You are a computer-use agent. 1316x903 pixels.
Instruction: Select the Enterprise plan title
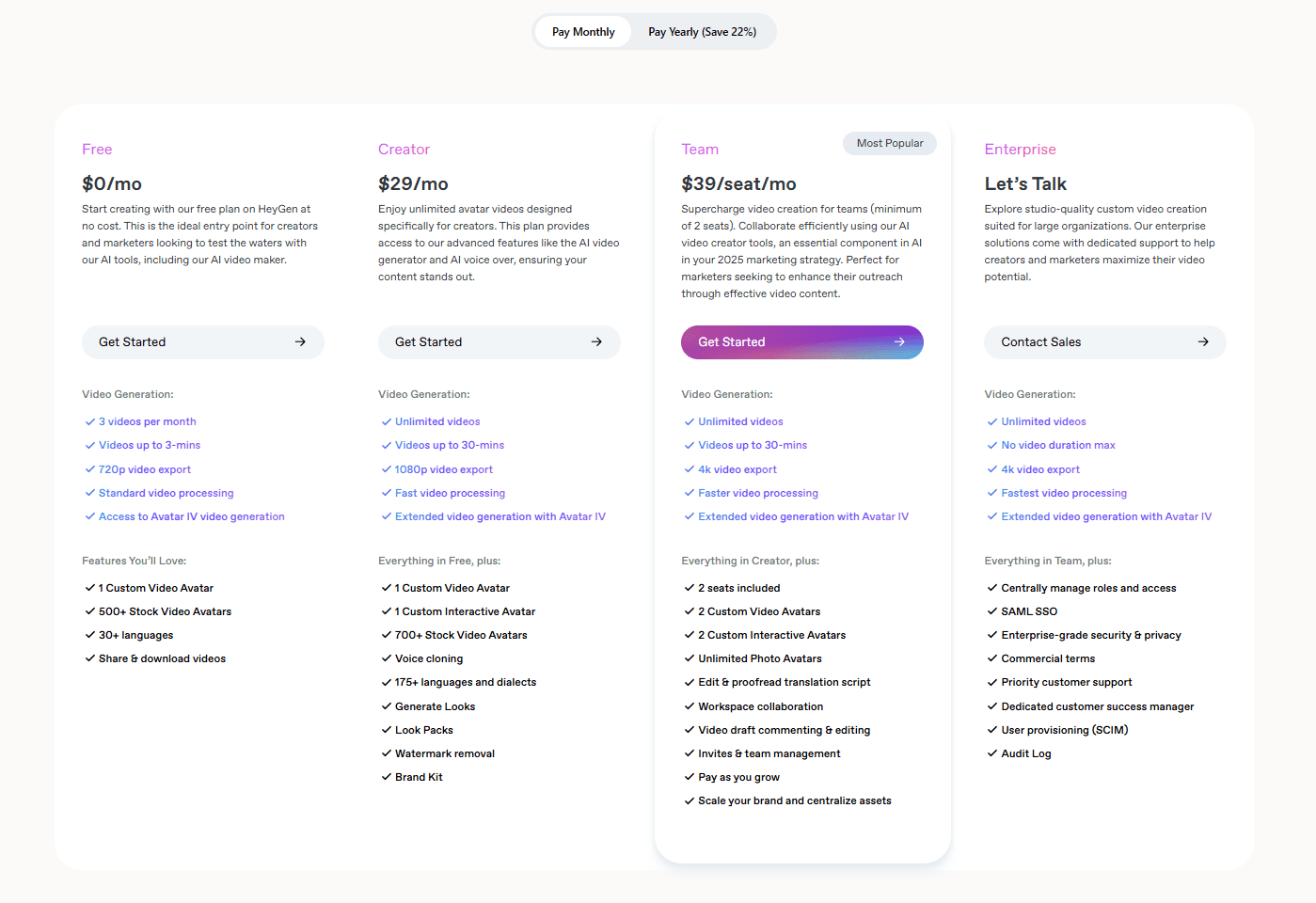(1020, 150)
